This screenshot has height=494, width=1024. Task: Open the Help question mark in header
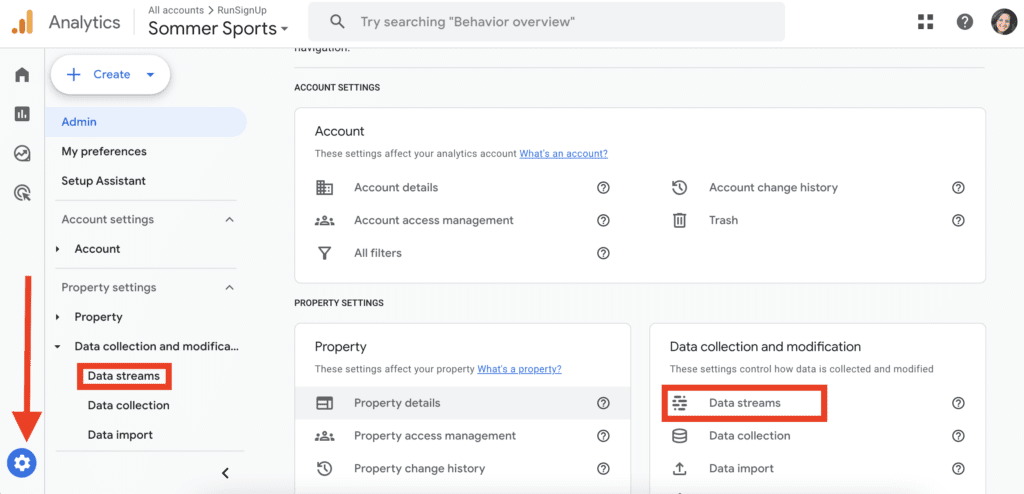coord(965,22)
